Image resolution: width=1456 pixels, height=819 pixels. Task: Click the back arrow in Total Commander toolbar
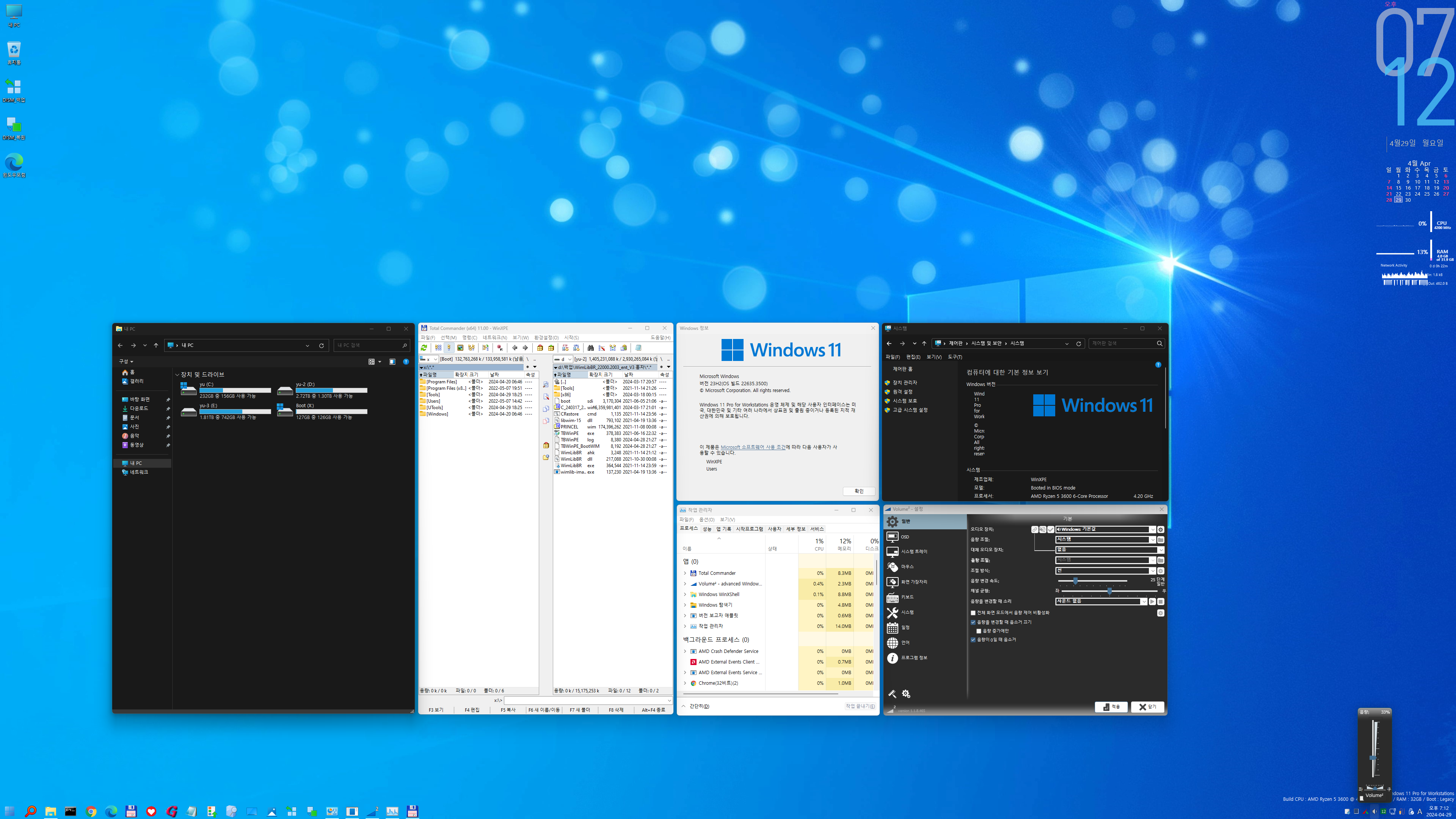(x=515, y=348)
